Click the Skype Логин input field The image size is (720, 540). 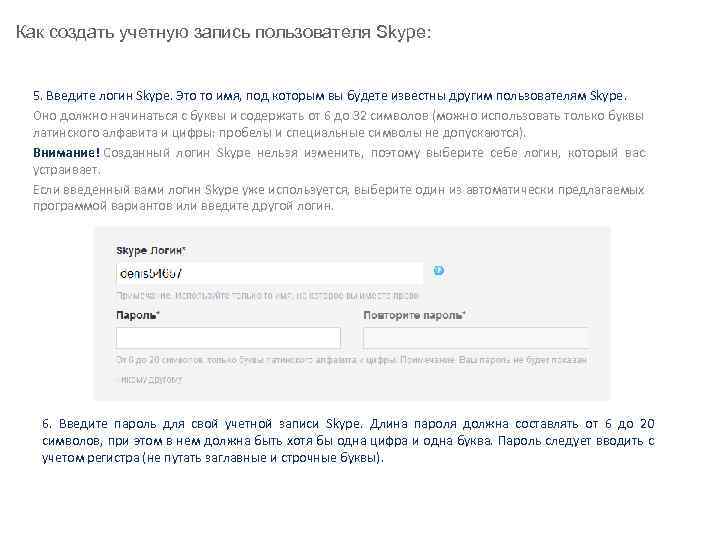pyautogui.click(x=270, y=273)
